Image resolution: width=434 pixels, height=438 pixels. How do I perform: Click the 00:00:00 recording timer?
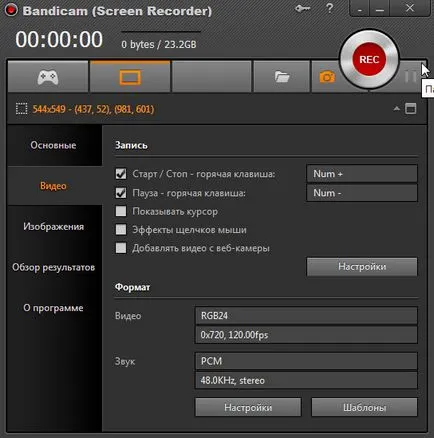pos(59,39)
